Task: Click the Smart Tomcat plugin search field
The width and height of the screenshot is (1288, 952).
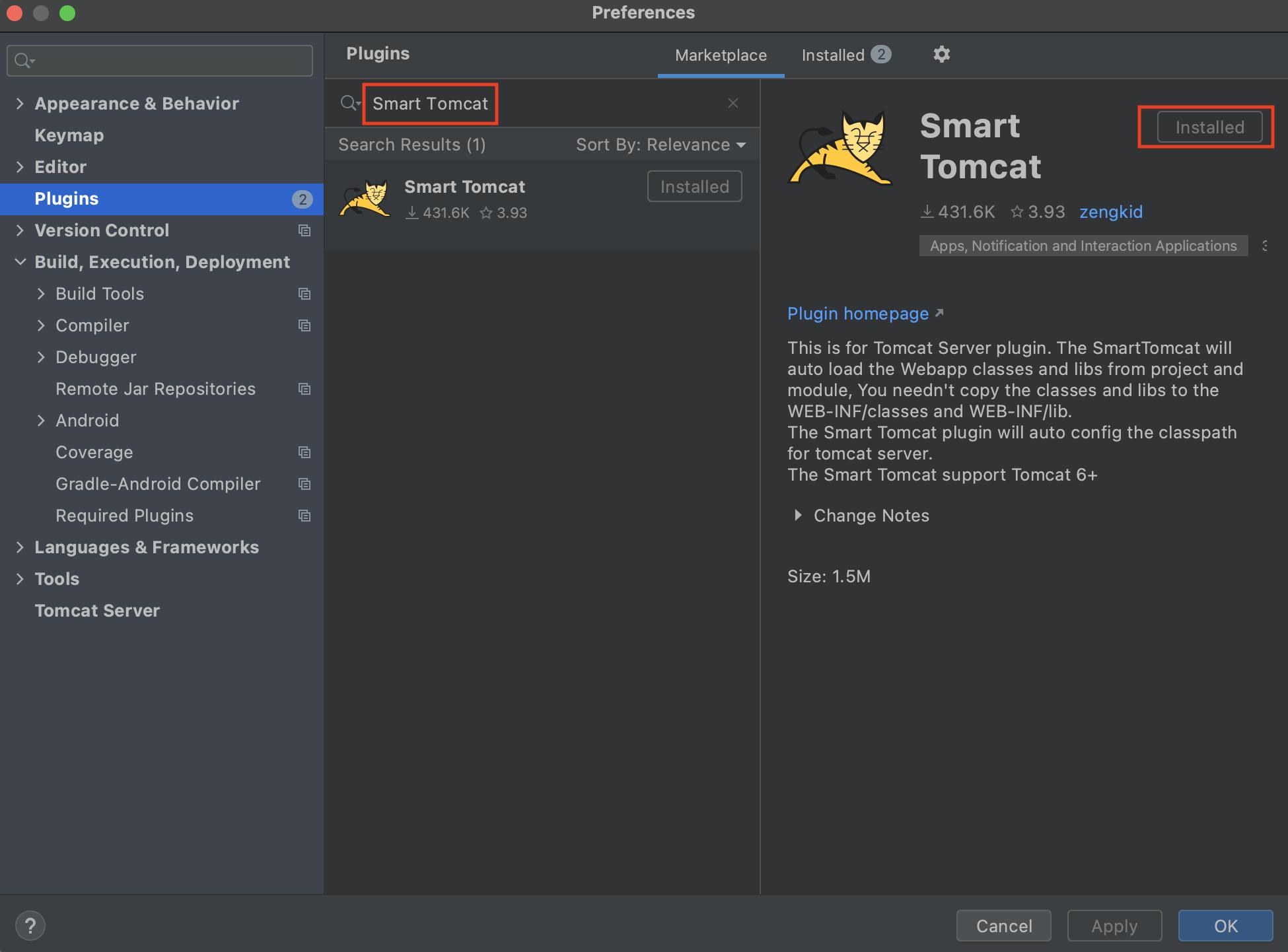Action: 542,103
